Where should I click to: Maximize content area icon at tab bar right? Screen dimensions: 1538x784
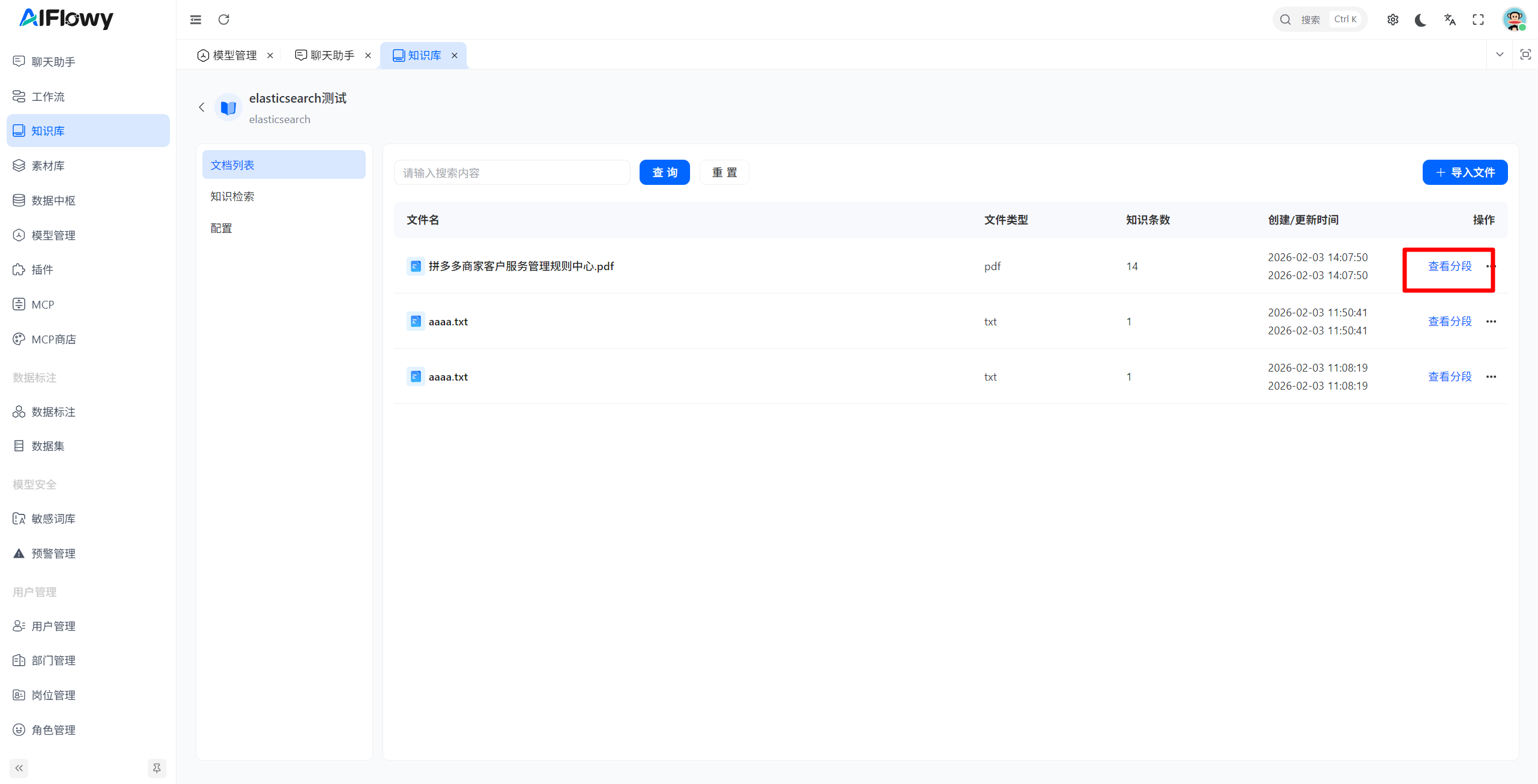pos(1525,55)
